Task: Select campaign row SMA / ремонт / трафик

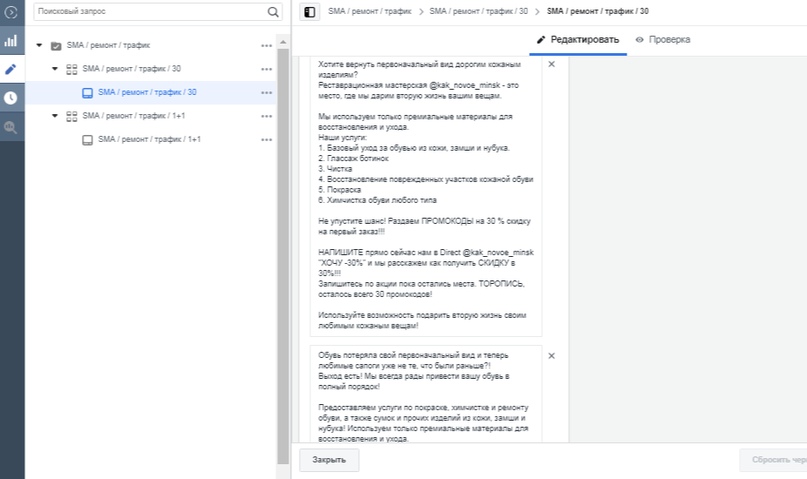Action: pos(150,45)
